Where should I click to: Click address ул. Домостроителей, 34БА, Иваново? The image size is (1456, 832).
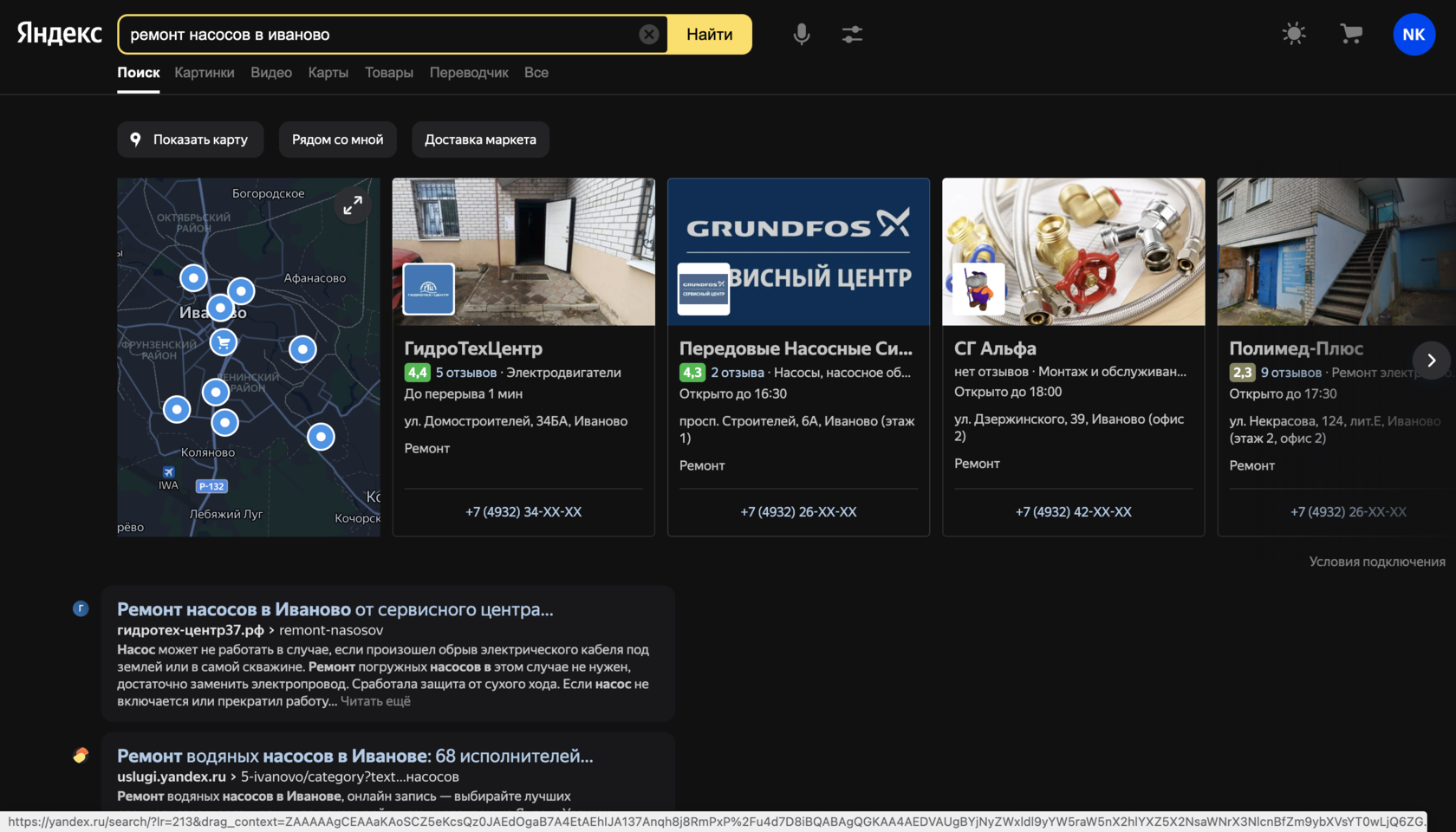(x=516, y=421)
